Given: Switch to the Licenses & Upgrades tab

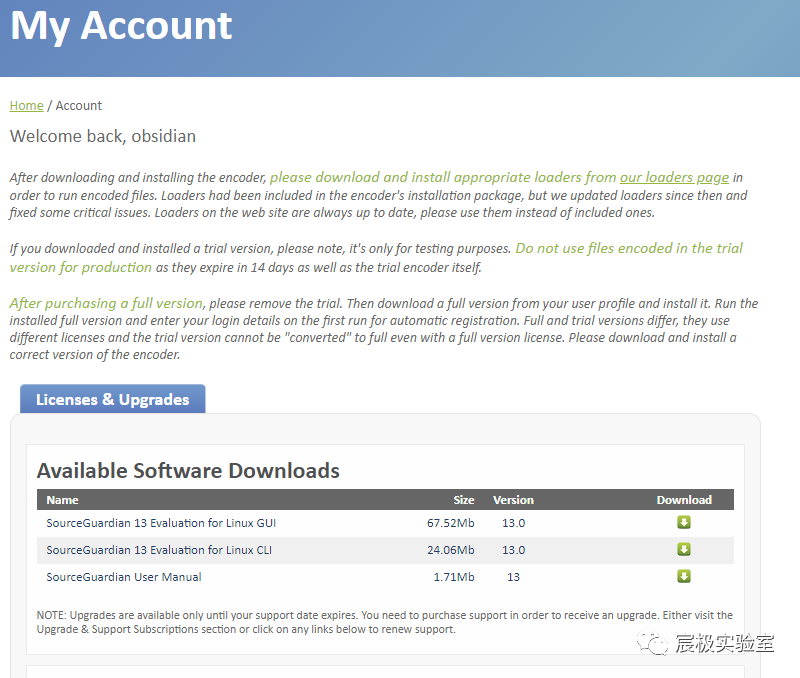Looking at the screenshot, I should 113,399.
